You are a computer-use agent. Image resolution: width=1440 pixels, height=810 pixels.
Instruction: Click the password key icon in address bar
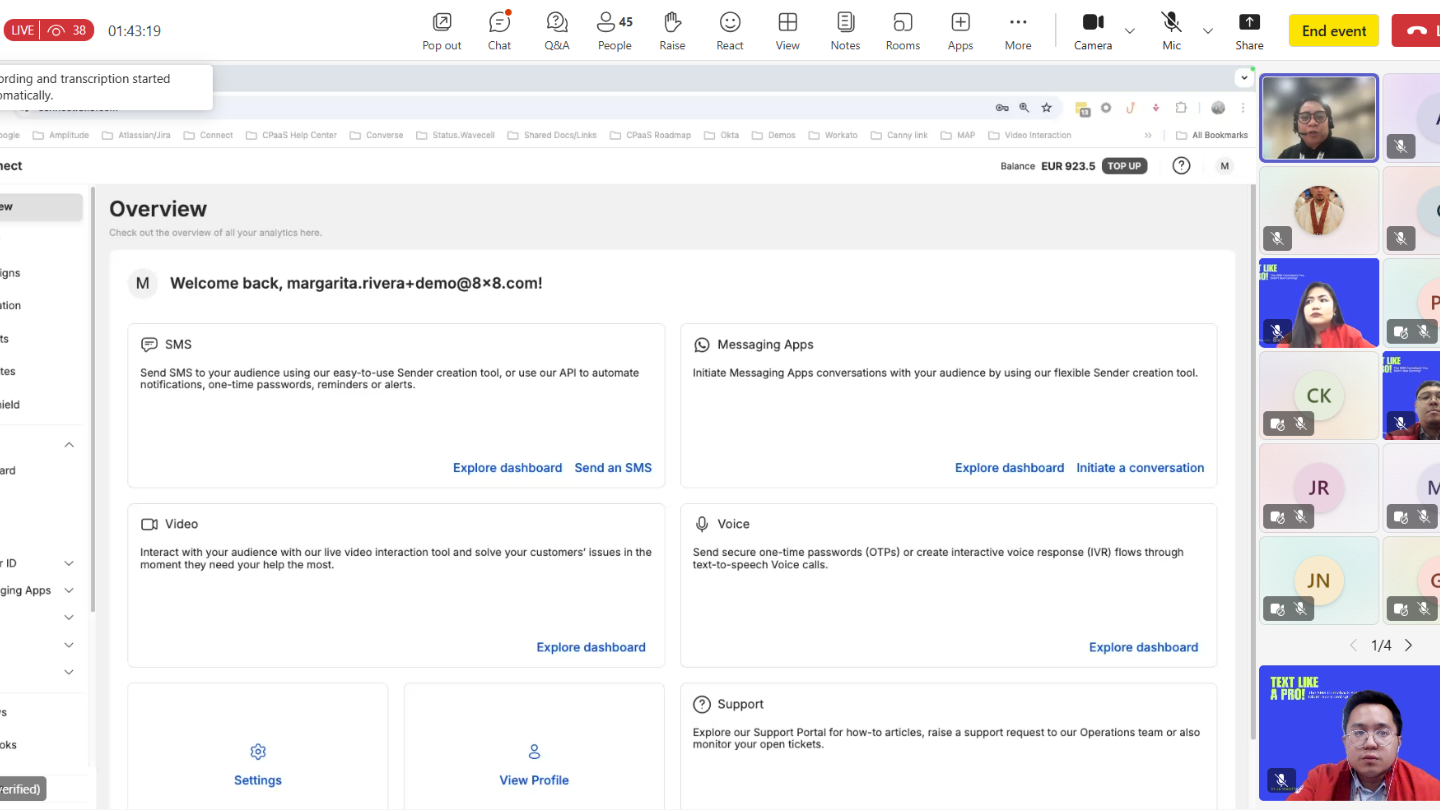[1002, 108]
